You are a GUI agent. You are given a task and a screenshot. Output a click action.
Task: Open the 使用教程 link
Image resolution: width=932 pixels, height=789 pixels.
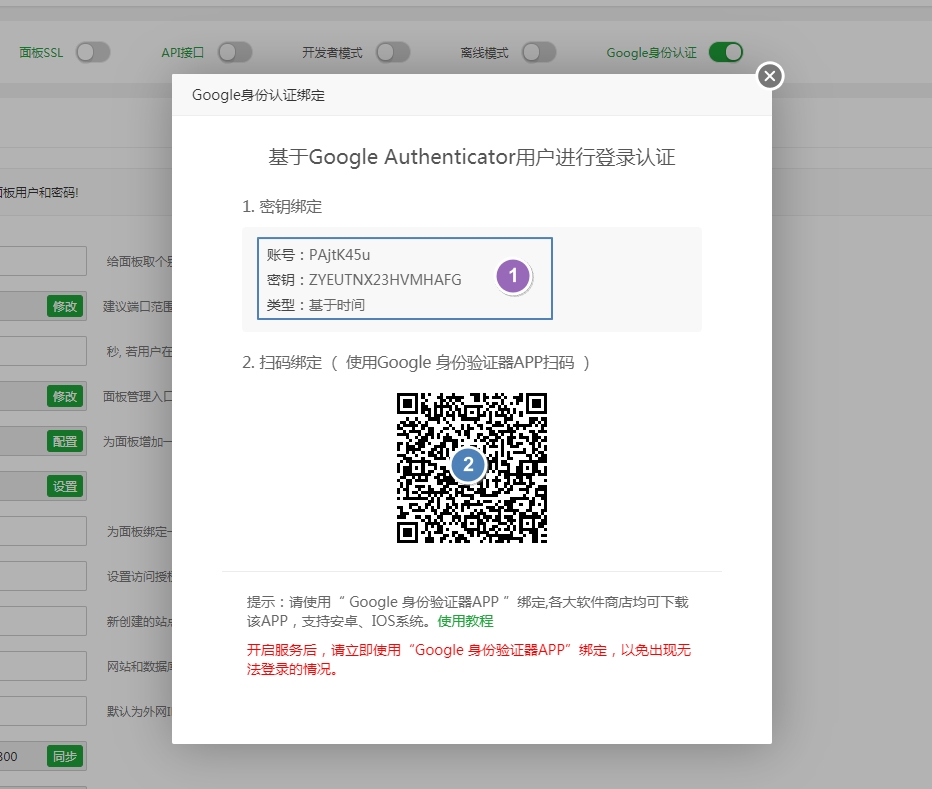point(465,621)
